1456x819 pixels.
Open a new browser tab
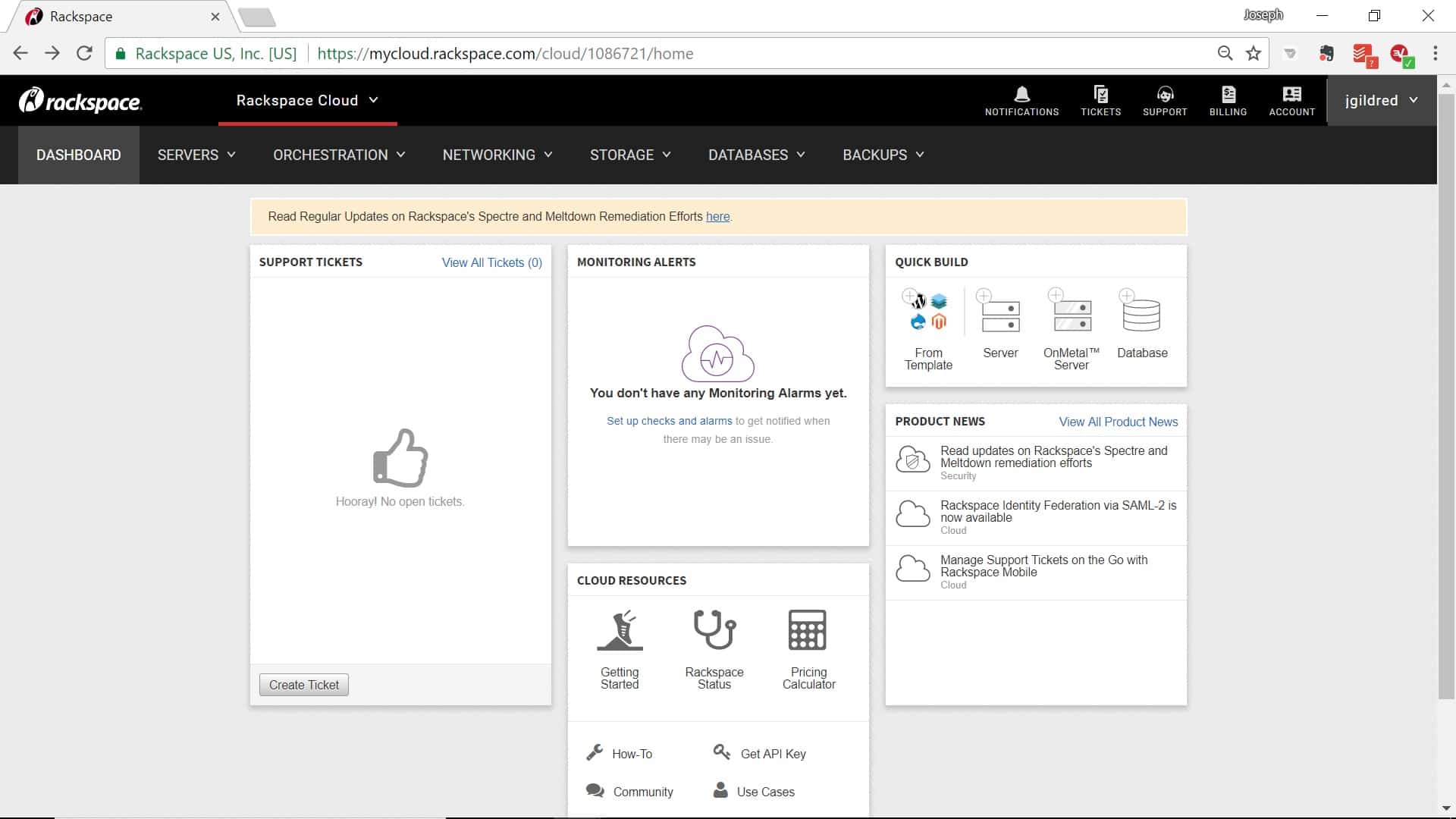pos(256,17)
